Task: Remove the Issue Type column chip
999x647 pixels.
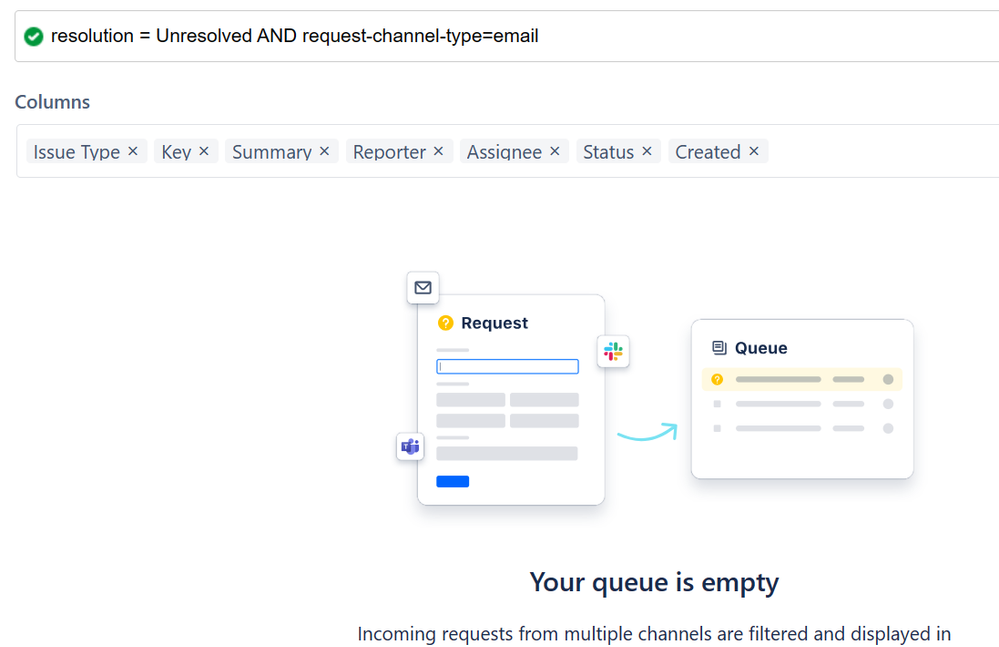Action: [x=133, y=152]
